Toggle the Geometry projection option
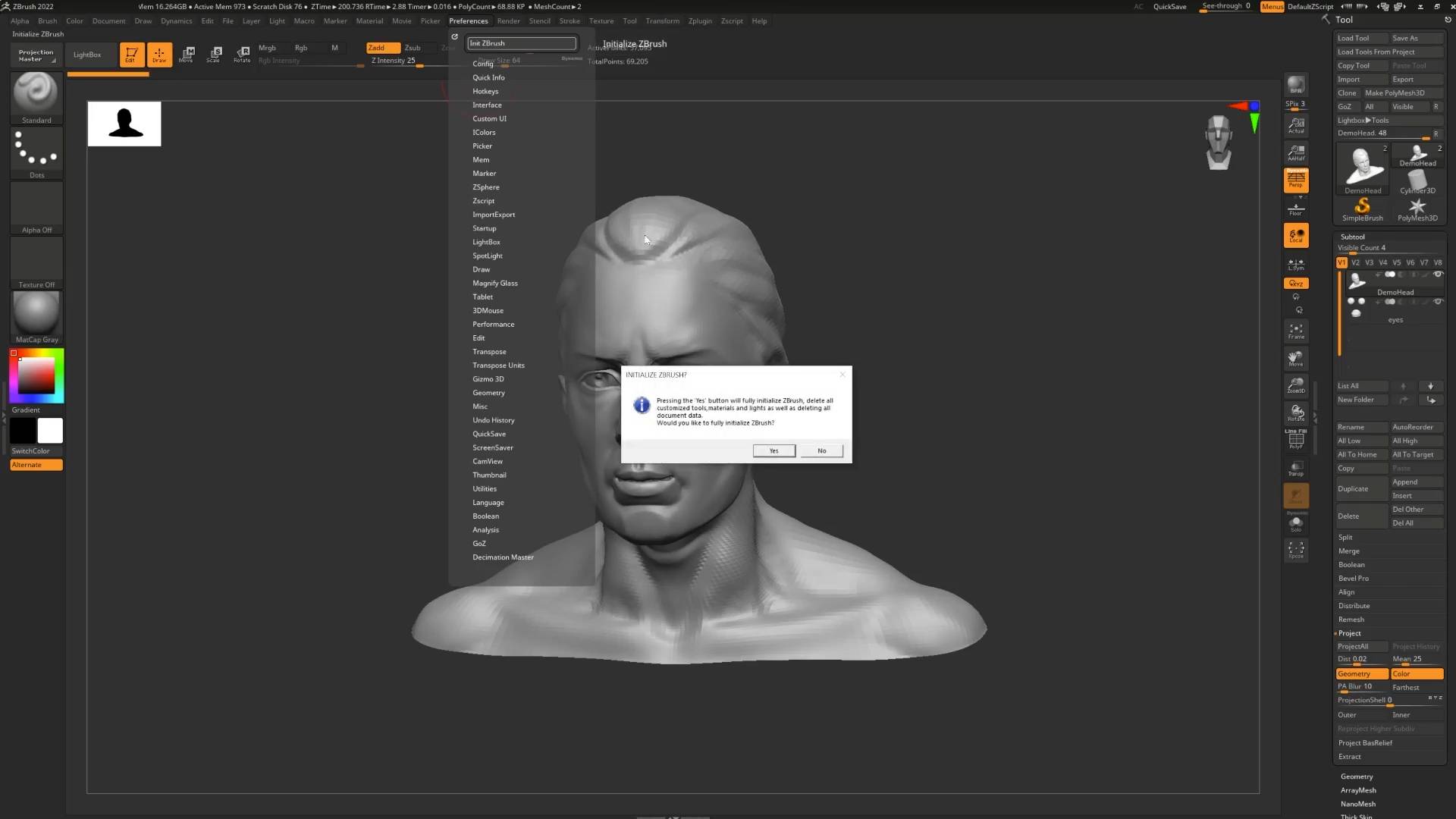 tap(1361, 673)
